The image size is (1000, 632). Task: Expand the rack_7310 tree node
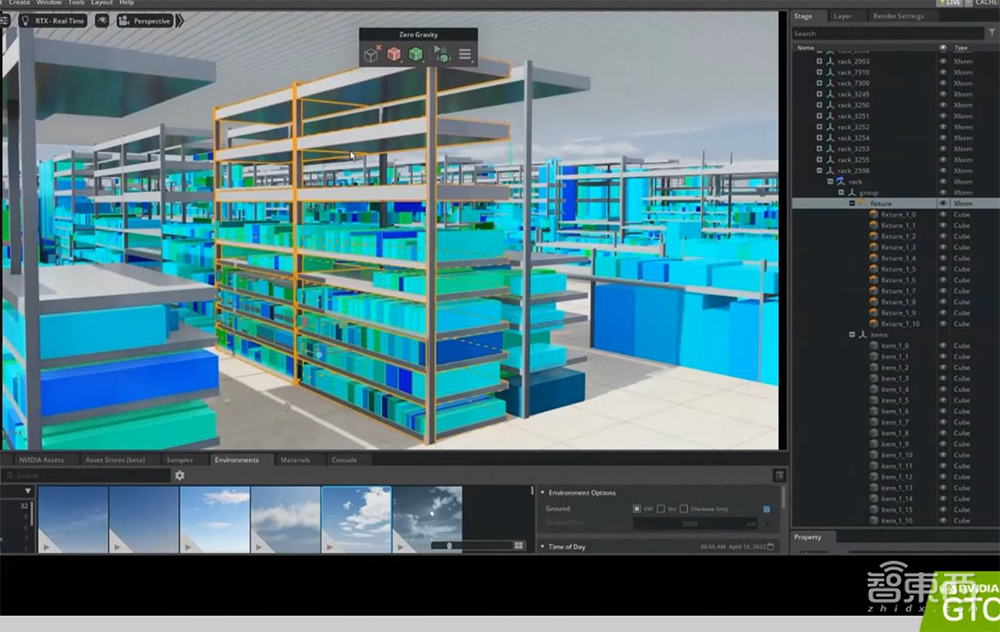click(819, 72)
